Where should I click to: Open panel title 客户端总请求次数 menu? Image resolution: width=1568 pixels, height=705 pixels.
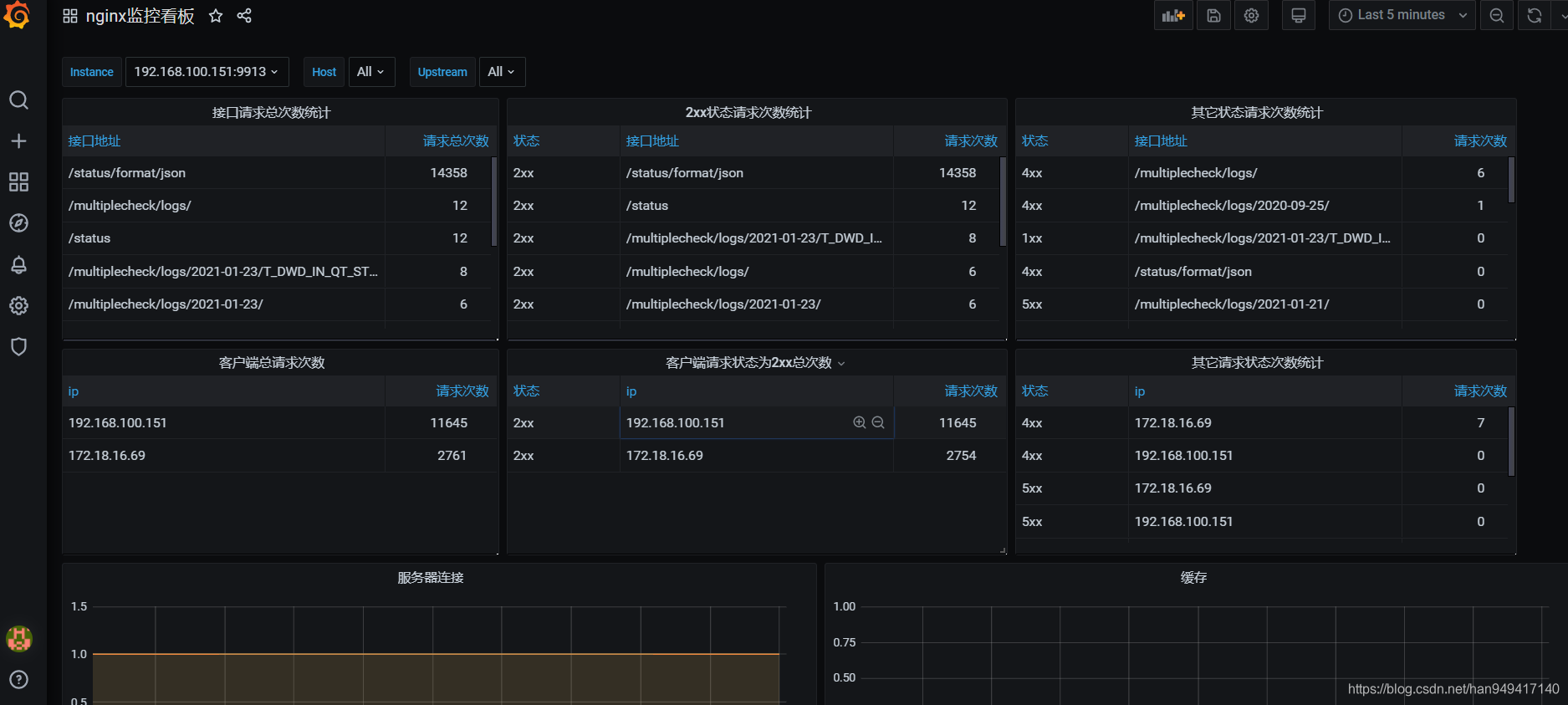point(271,362)
